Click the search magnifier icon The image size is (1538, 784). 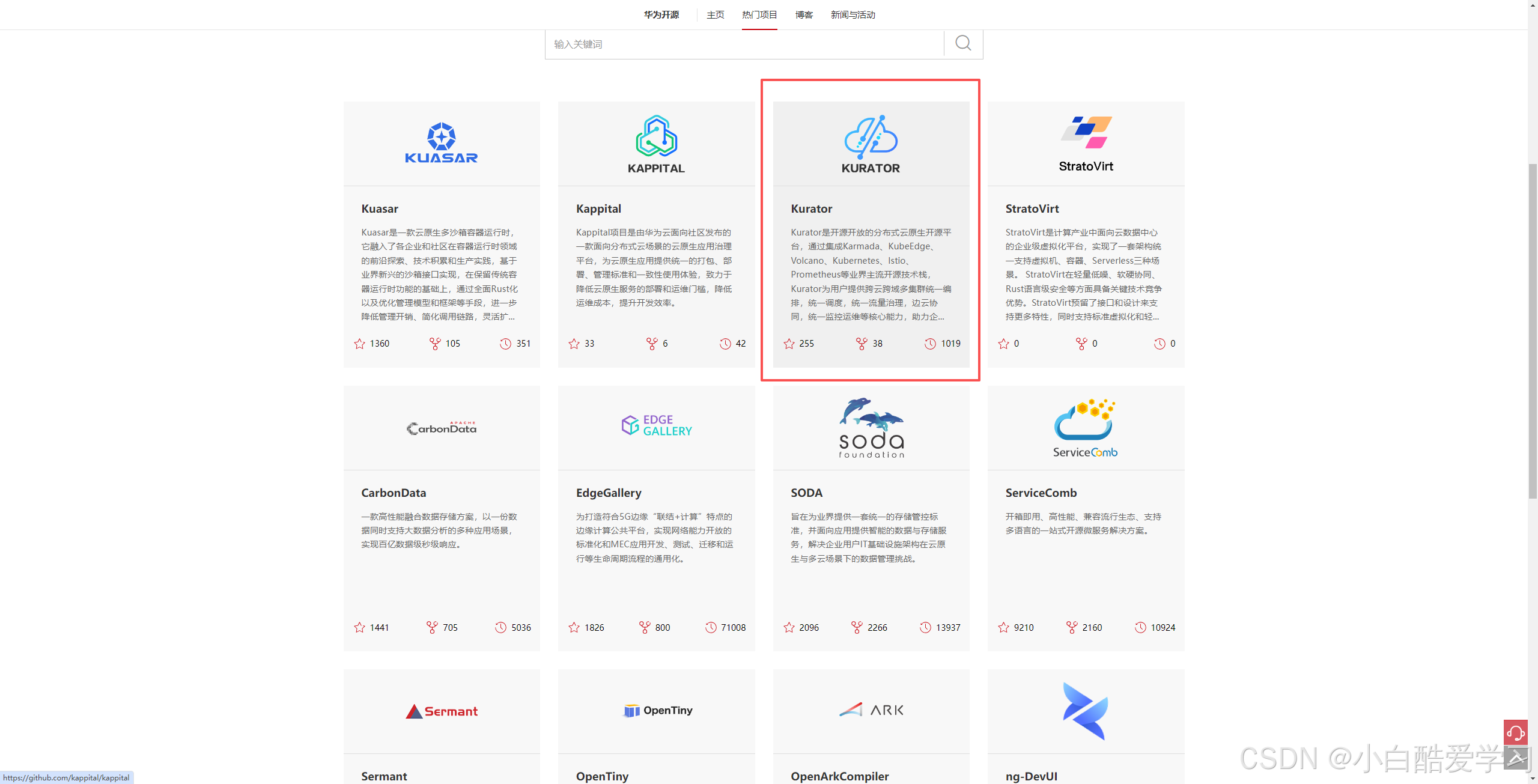(x=963, y=43)
